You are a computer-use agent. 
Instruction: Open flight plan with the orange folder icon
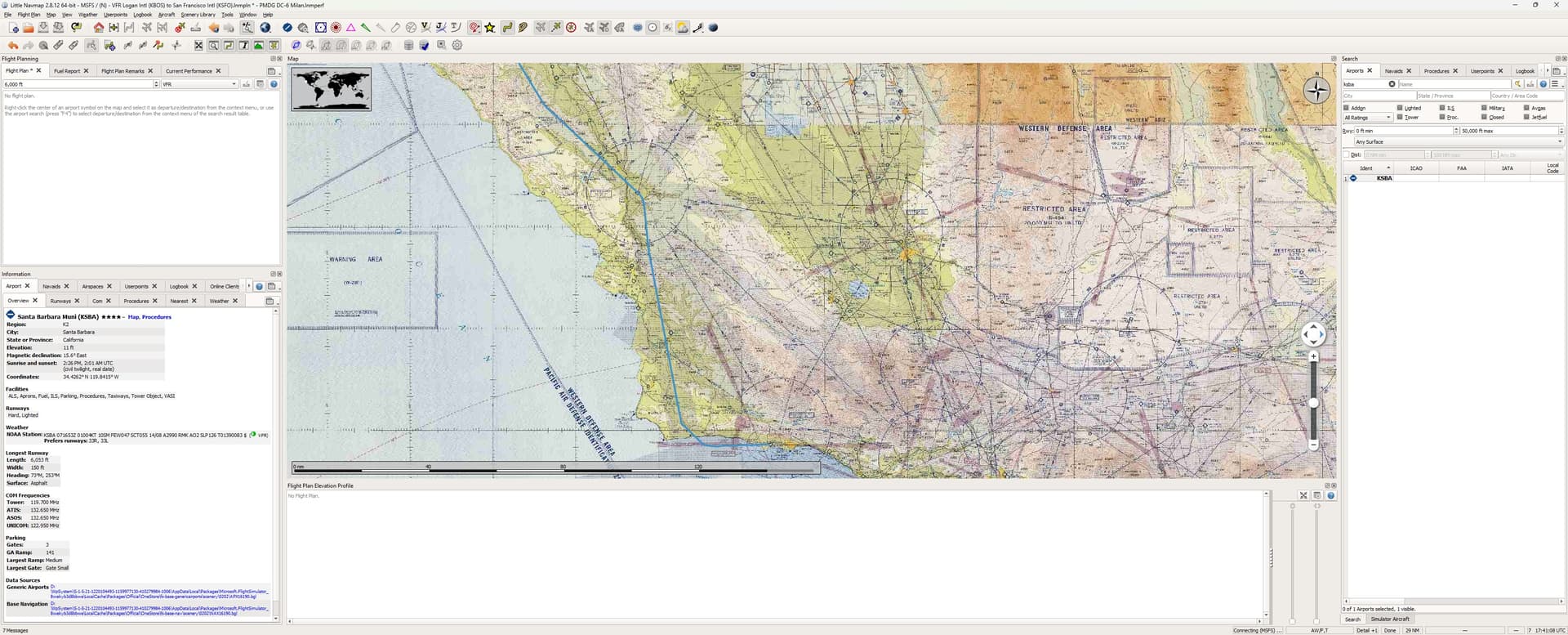tap(28, 28)
